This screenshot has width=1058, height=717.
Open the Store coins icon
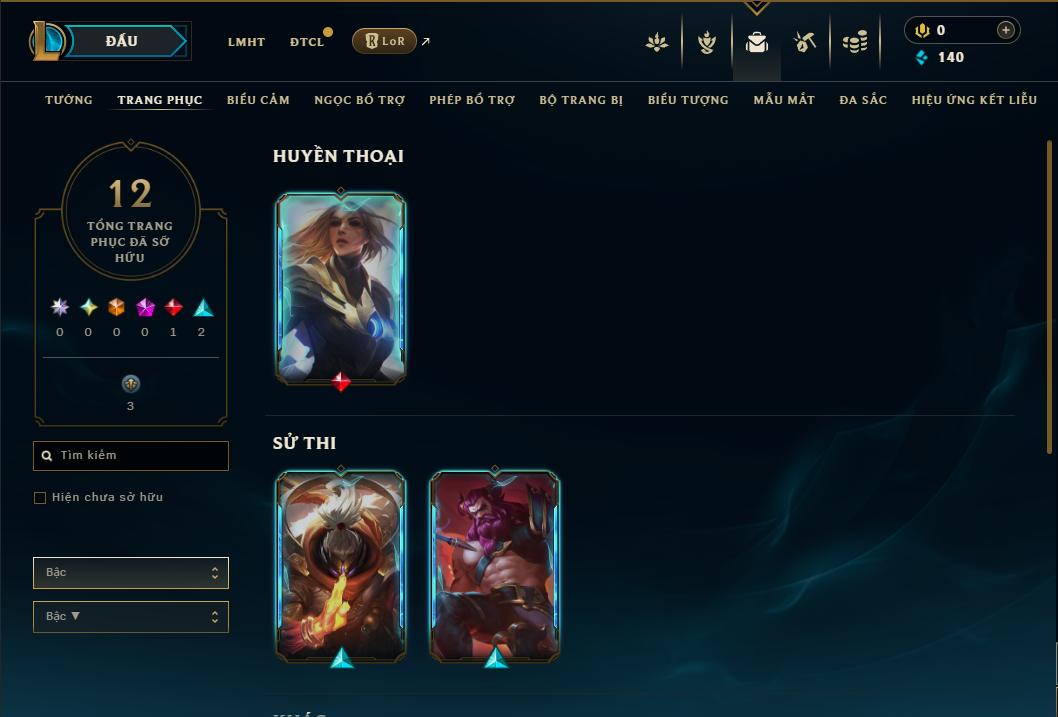855,42
